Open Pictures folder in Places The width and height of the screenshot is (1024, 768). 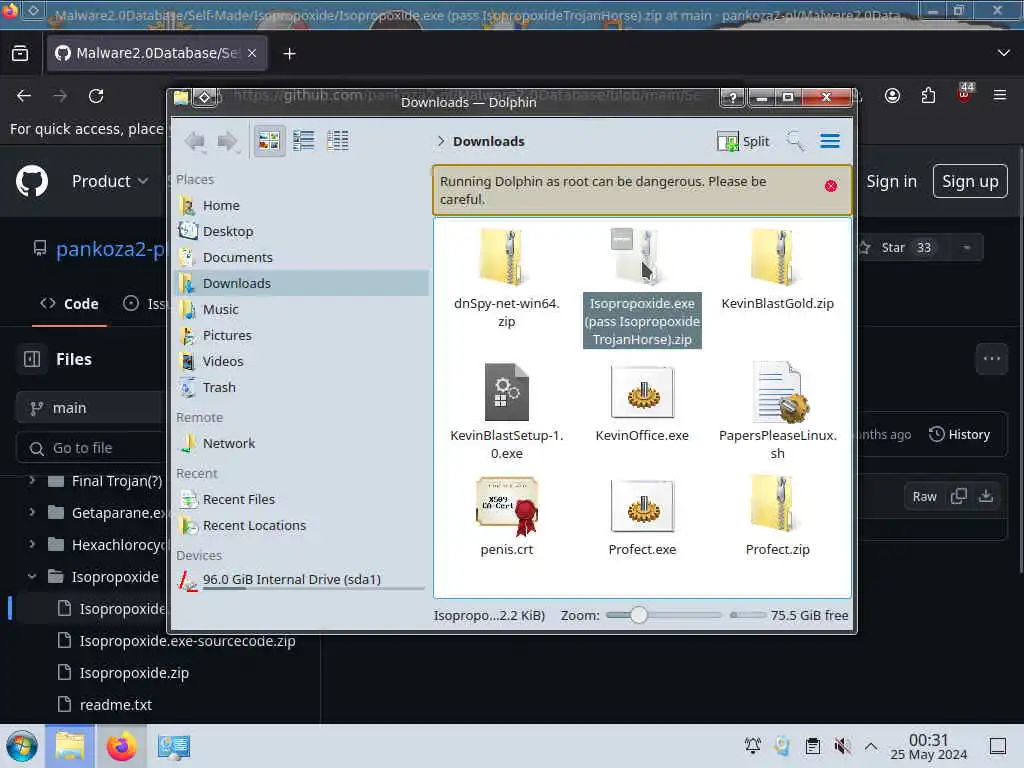(x=303, y=335)
